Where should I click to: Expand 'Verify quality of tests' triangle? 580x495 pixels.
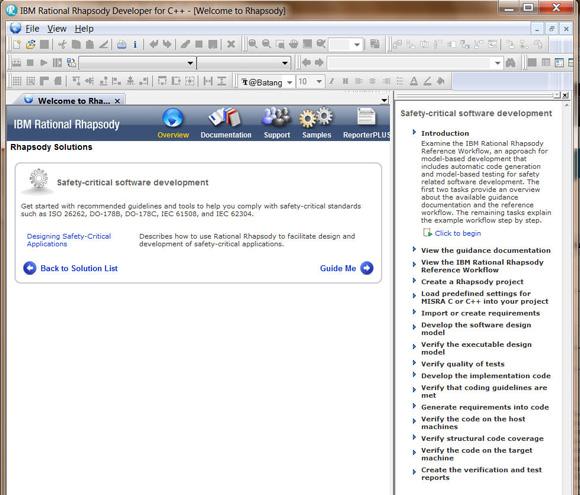(414, 363)
